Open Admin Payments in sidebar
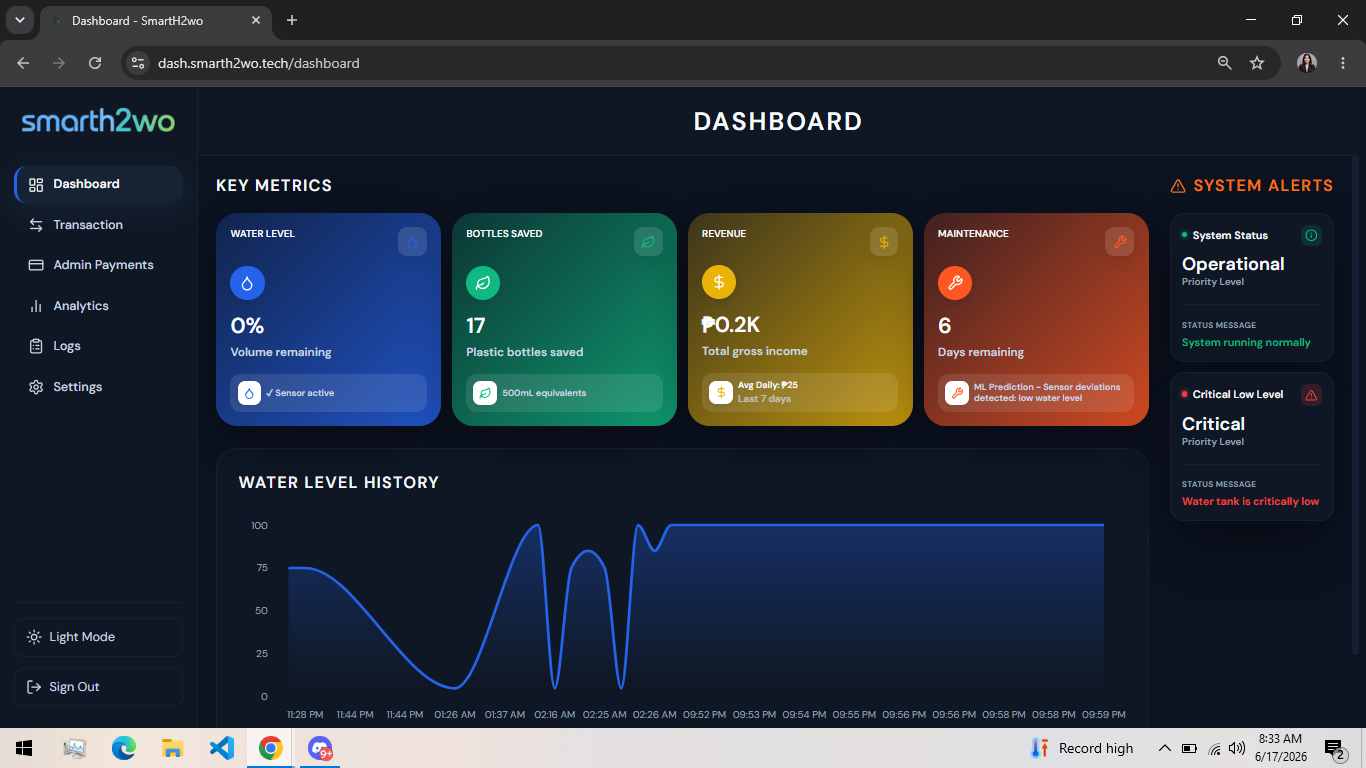This screenshot has width=1366, height=768. (x=99, y=265)
